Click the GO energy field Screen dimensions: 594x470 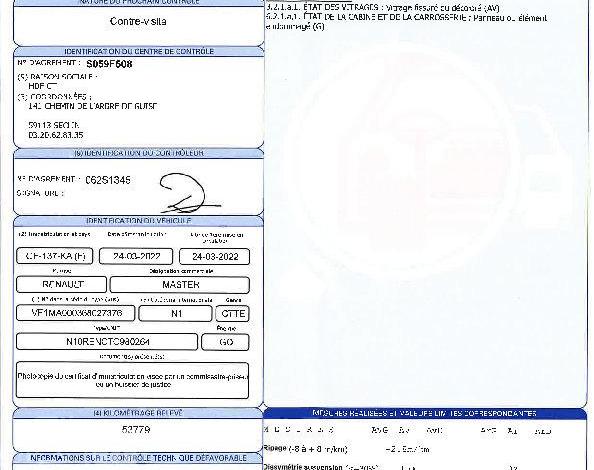[225, 342]
